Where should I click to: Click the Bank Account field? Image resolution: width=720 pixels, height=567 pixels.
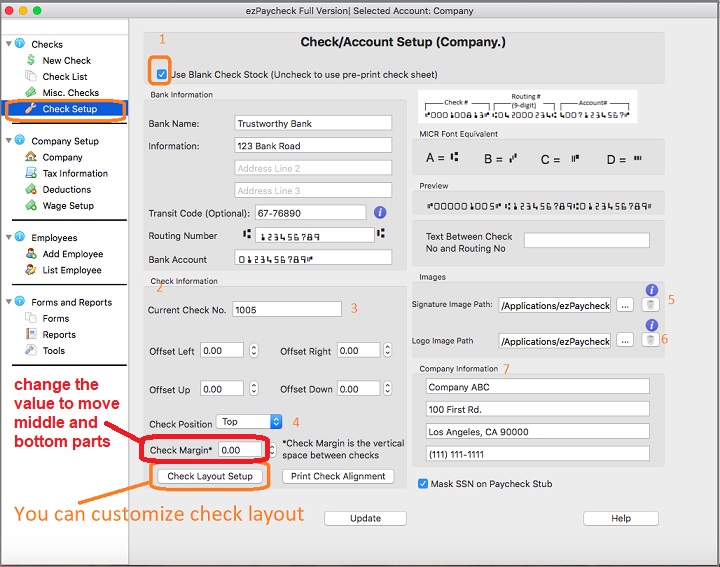pos(313,258)
